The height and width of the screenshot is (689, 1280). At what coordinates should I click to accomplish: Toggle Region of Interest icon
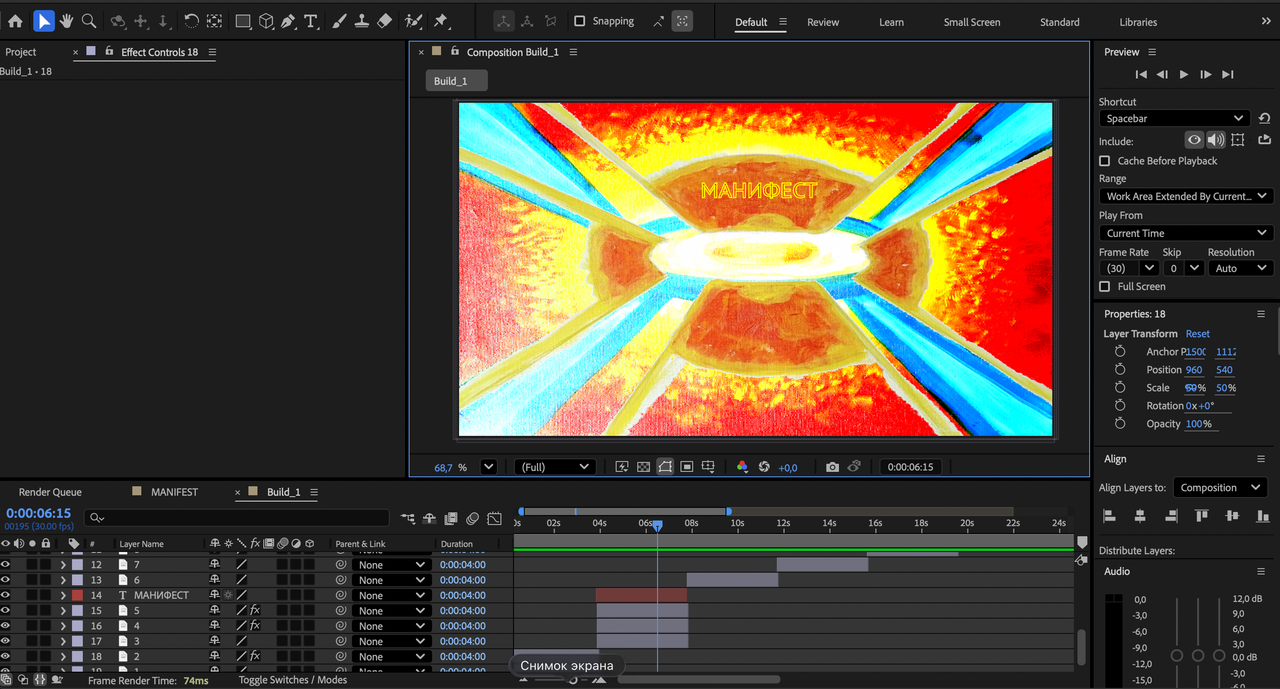(x=687, y=467)
